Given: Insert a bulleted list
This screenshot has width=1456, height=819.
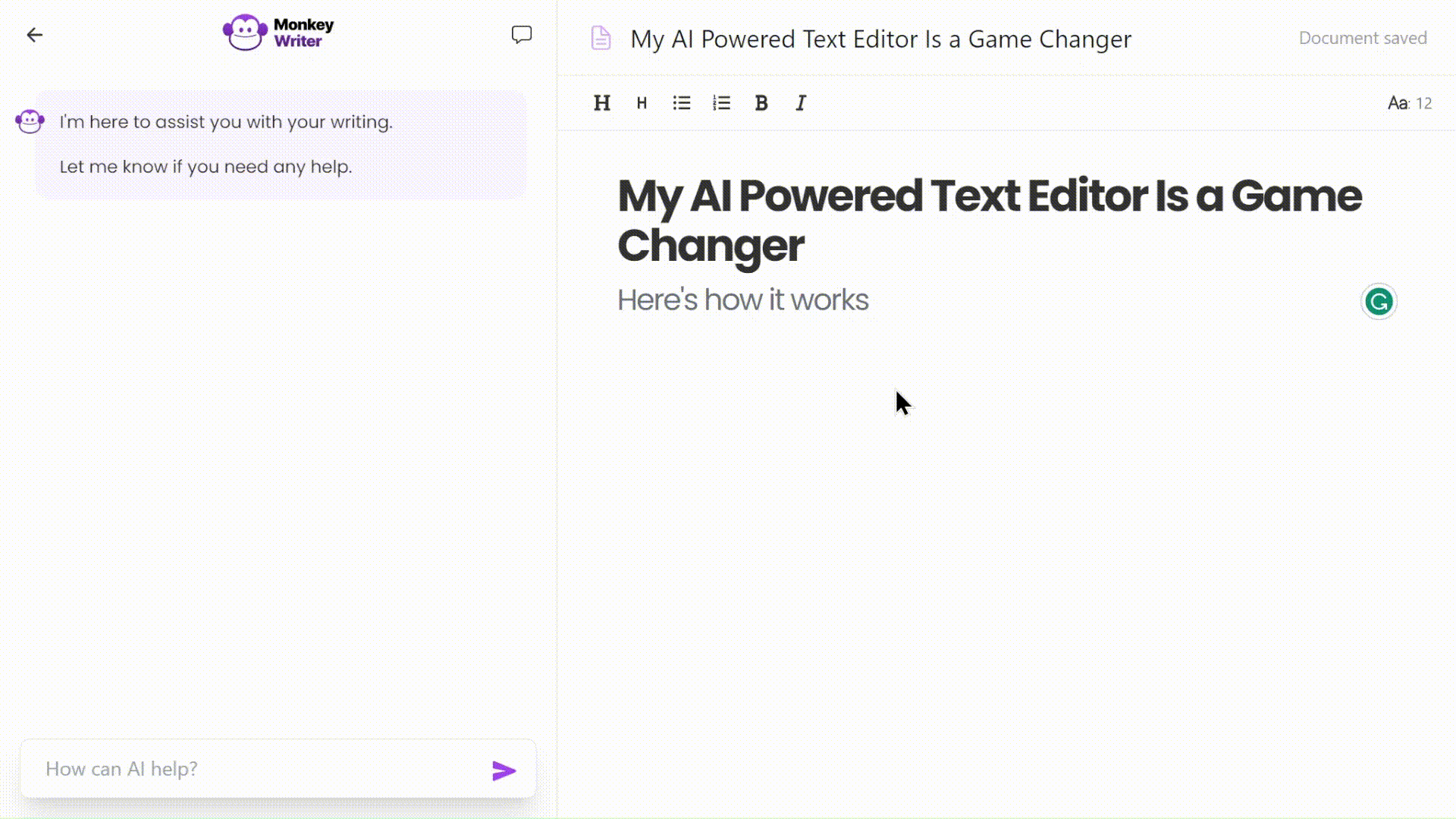Looking at the screenshot, I should 682,103.
